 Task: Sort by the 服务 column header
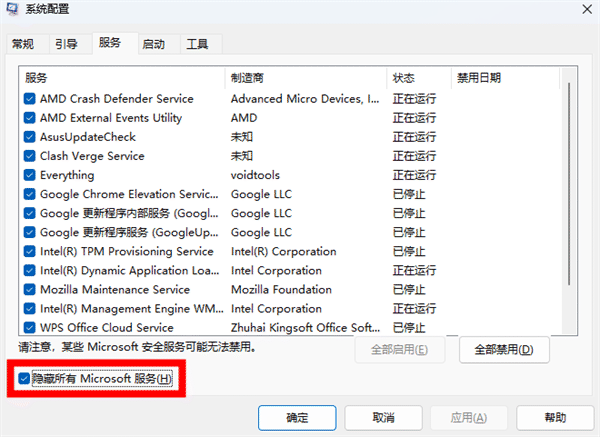pyautogui.click(x=122, y=78)
